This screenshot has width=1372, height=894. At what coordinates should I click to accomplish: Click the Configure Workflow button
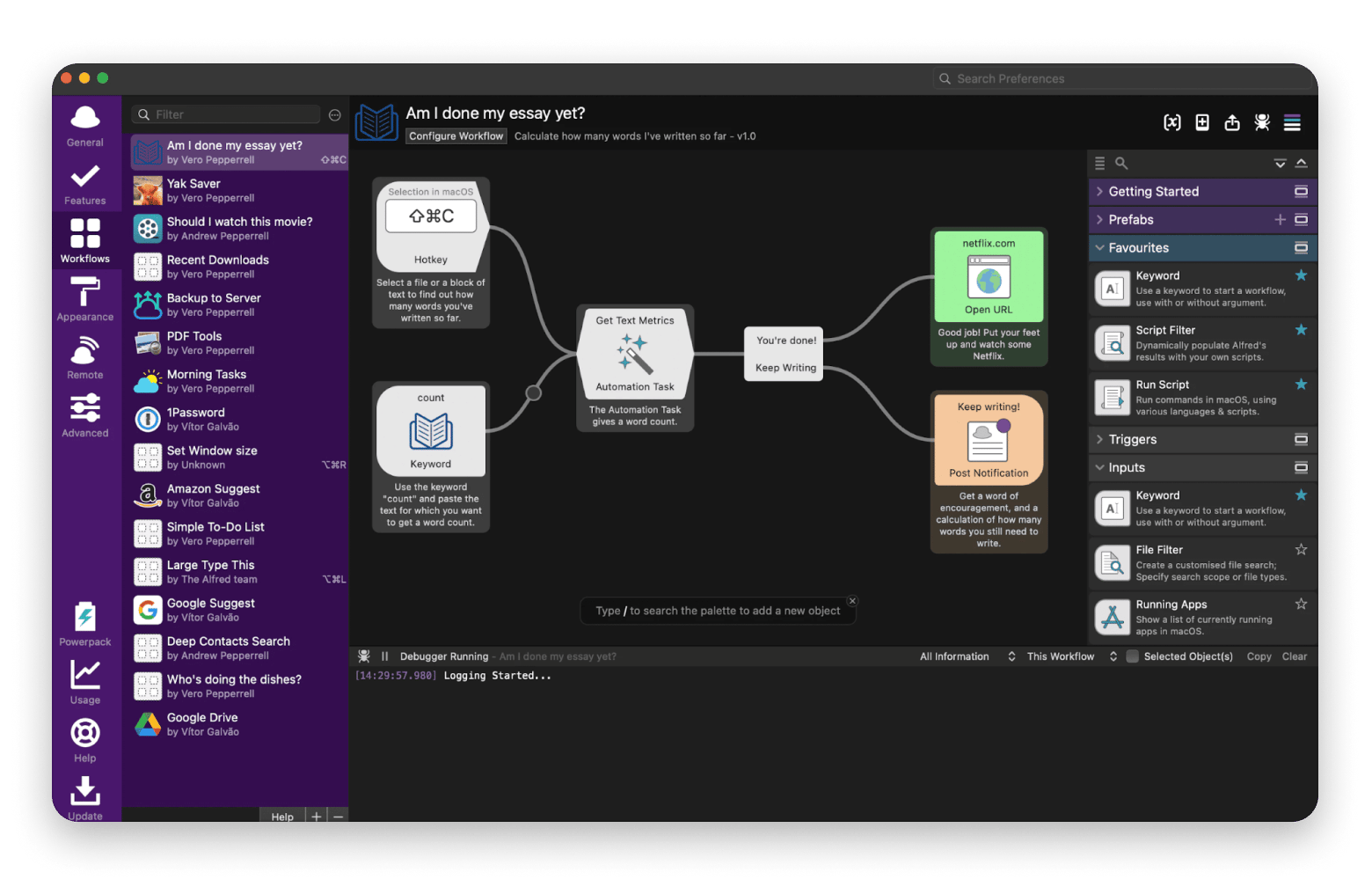pyautogui.click(x=456, y=136)
